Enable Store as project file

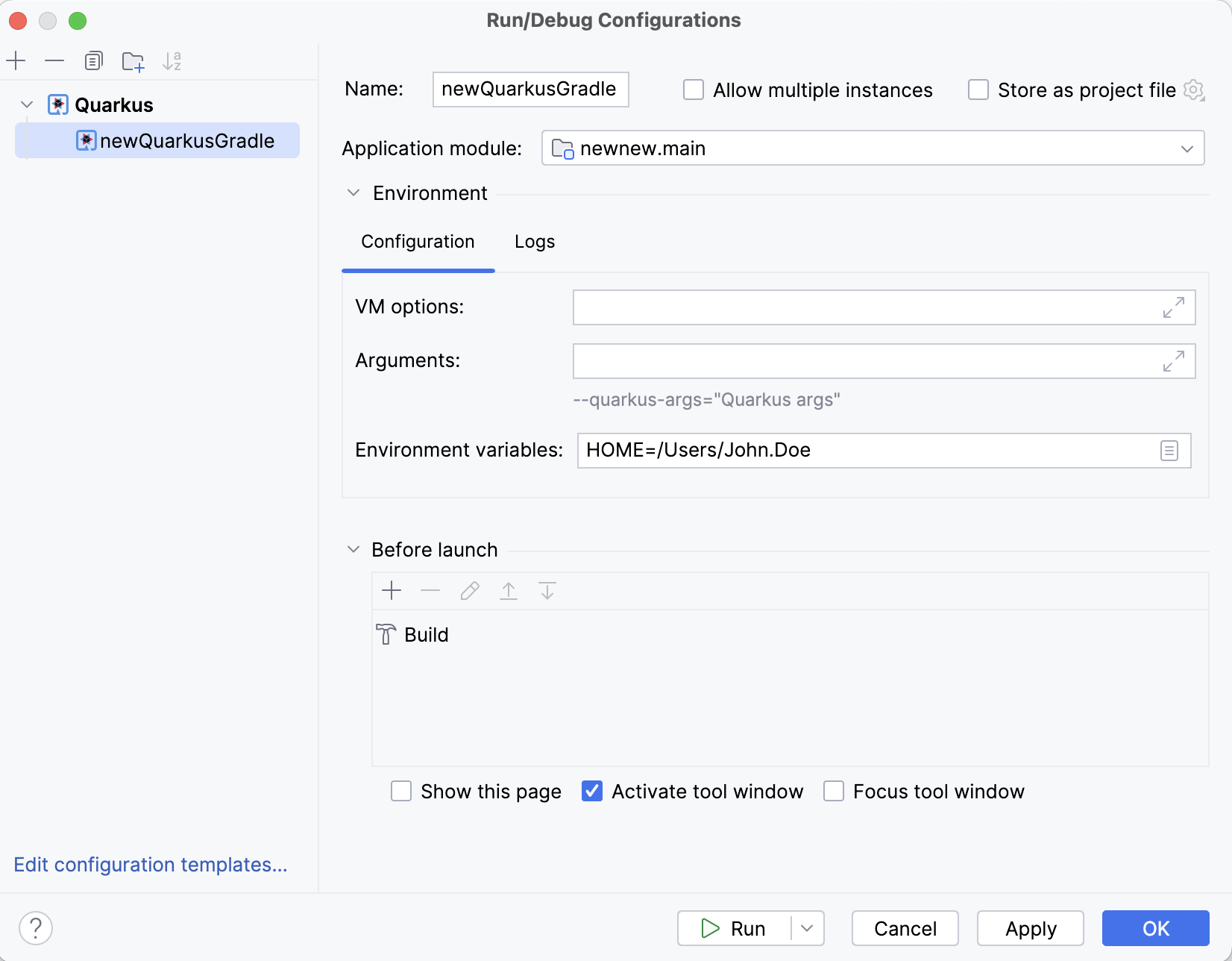point(978,90)
